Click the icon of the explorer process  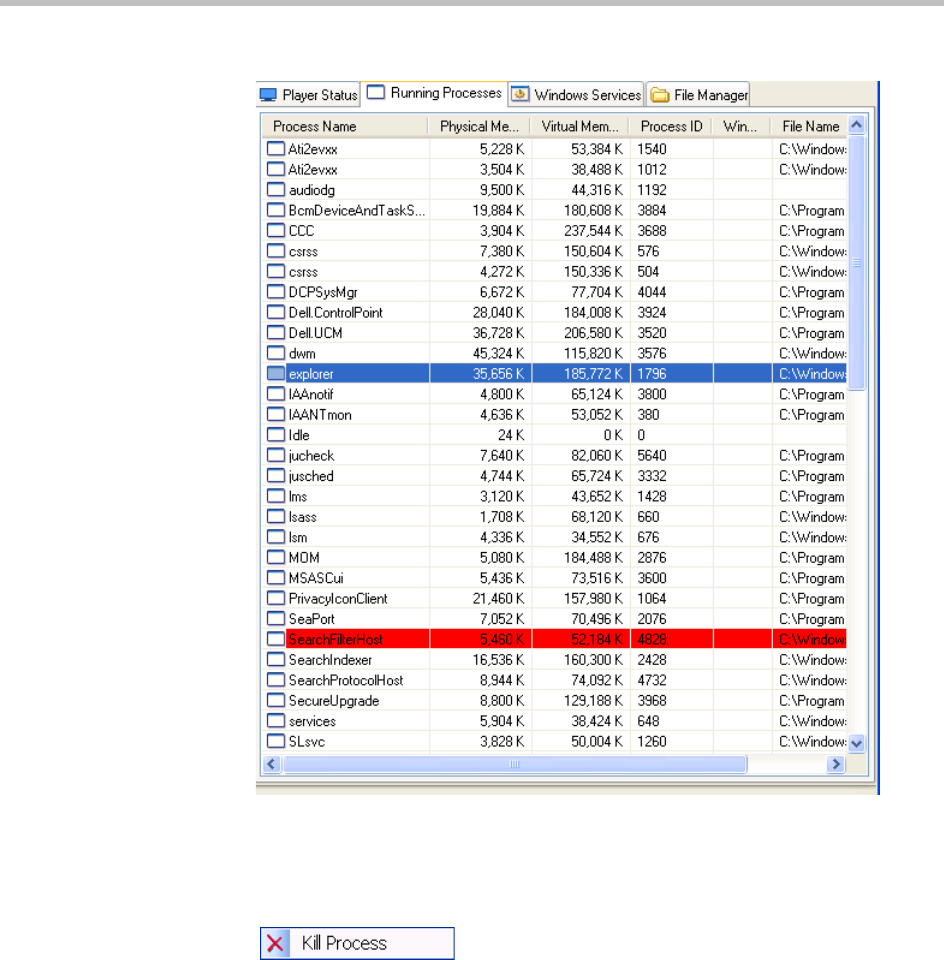tap(276, 373)
